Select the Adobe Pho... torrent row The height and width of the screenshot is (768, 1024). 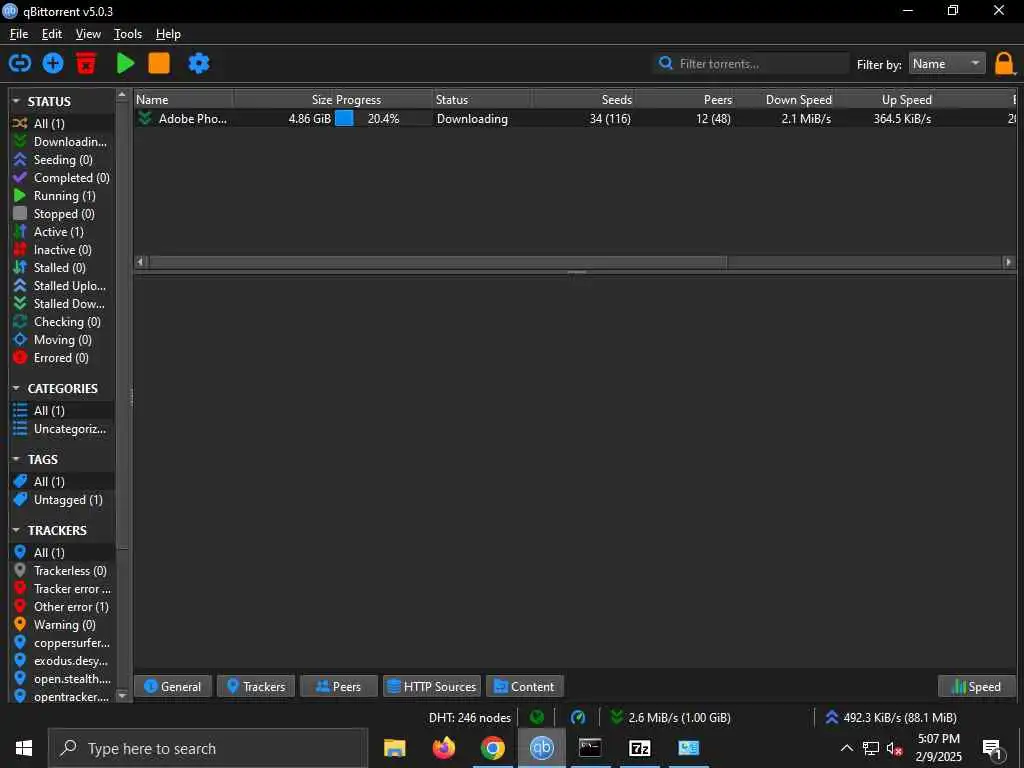[575, 119]
